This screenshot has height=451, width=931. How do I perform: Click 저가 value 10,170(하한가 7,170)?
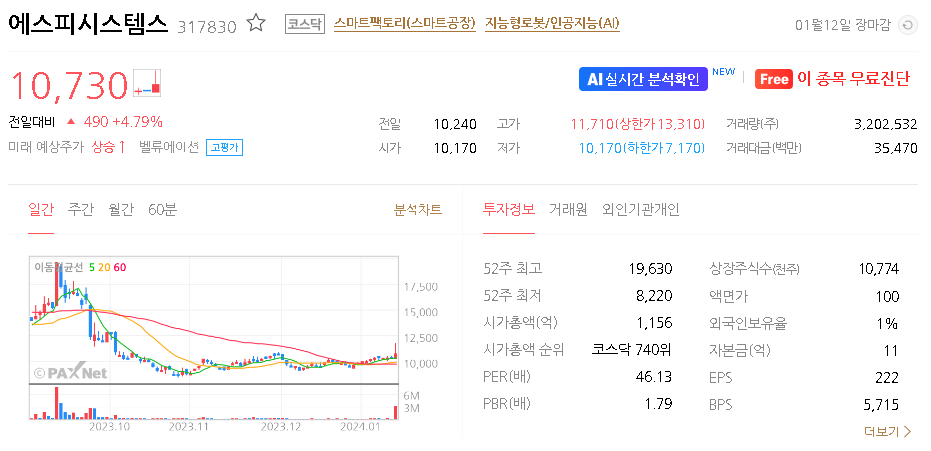tap(642, 148)
